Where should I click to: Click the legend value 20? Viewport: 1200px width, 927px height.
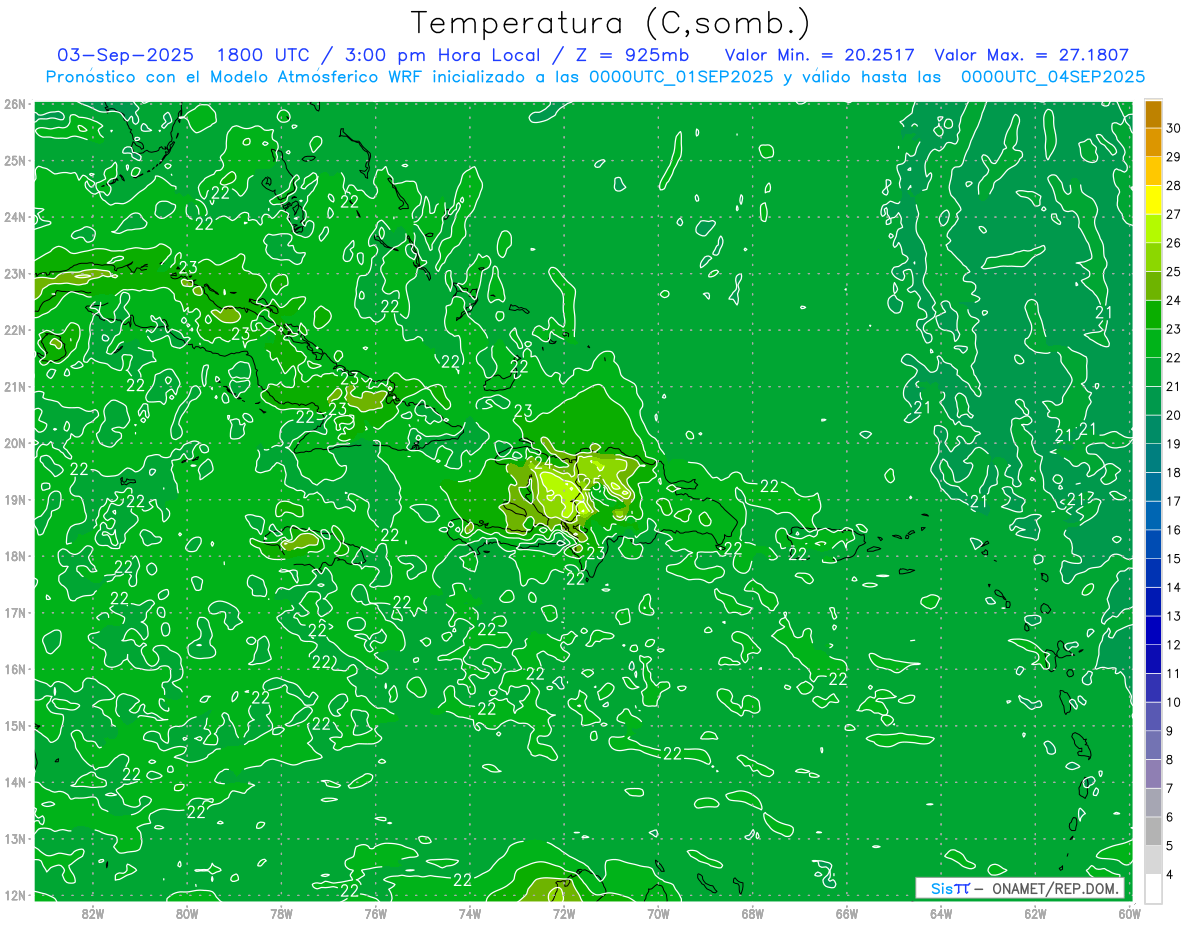[x=1173, y=415]
